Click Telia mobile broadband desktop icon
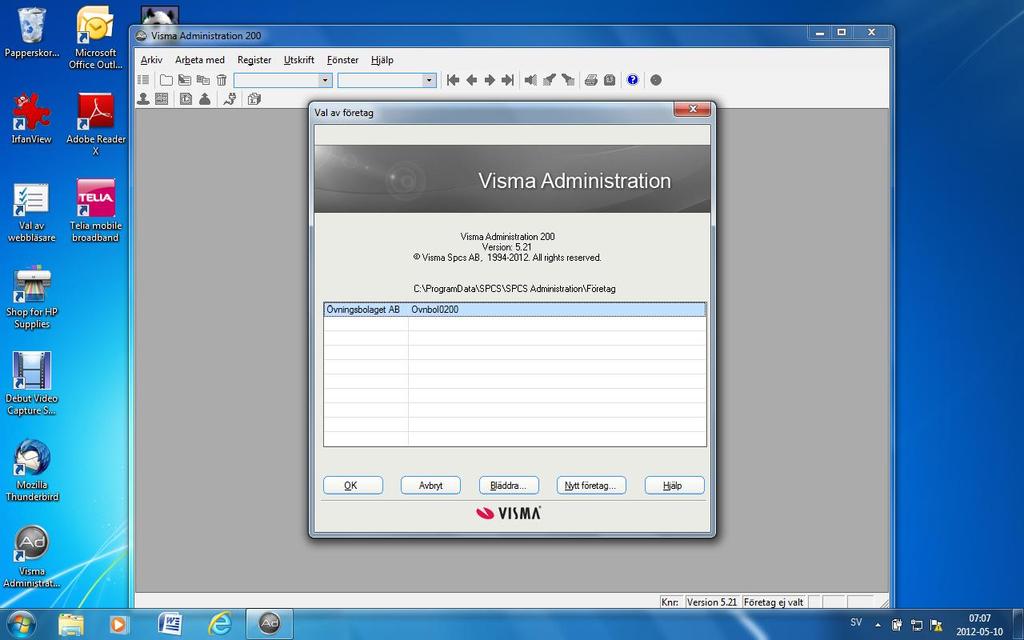The height and width of the screenshot is (640, 1024). coord(95,211)
